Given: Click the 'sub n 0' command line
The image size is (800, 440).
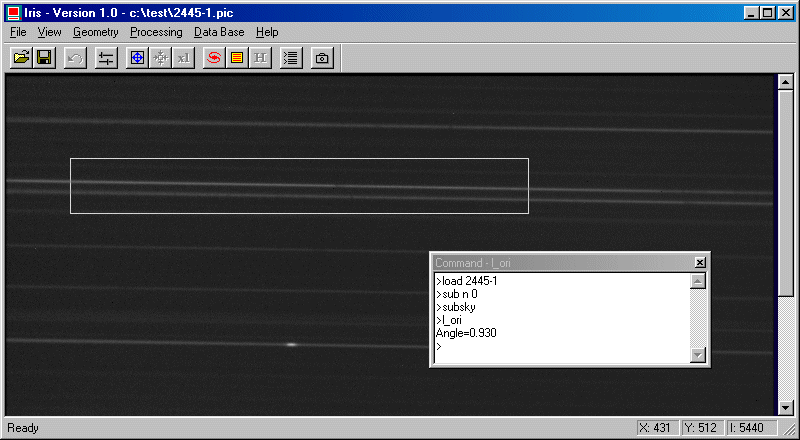Looking at the screenshot, I should (x=457, y=294).
